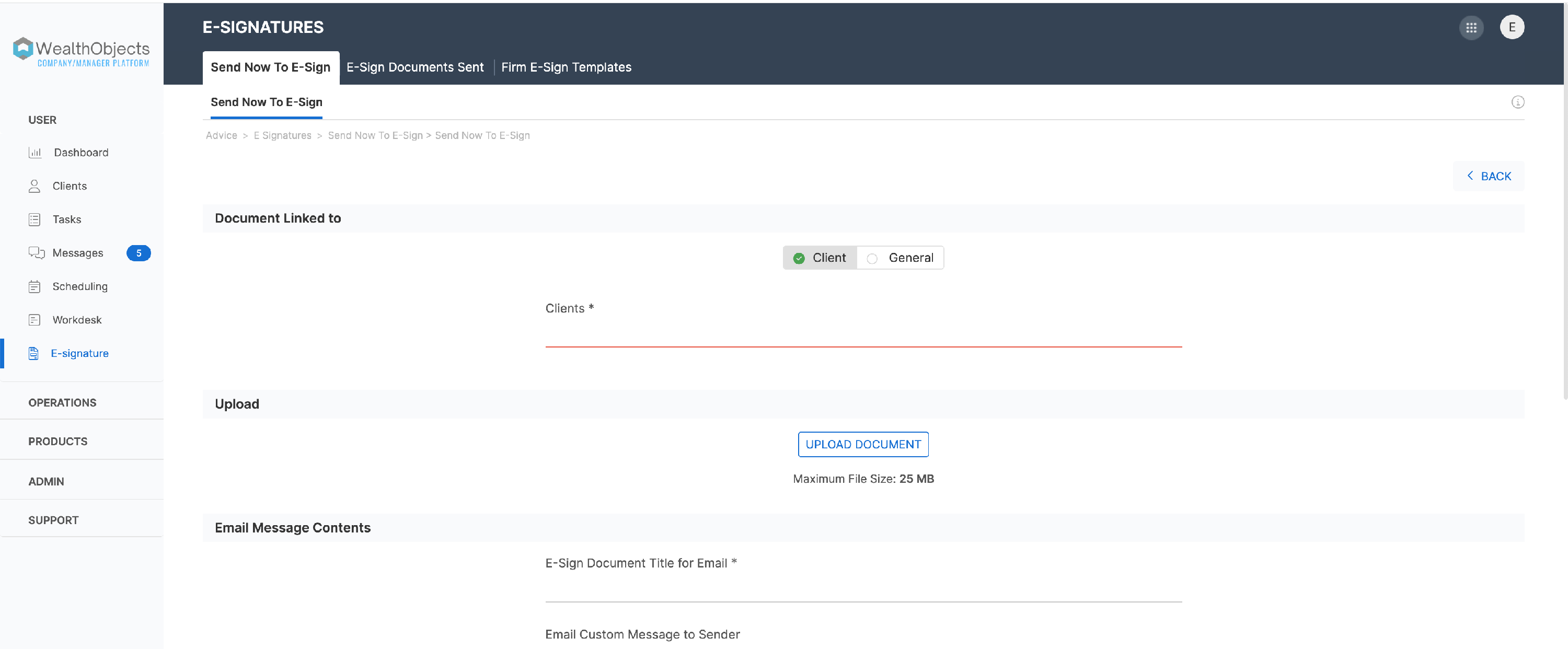Click the Scheduling calendar icon
The width and height of the screenshot is (1568, 649).
[34, 287]
